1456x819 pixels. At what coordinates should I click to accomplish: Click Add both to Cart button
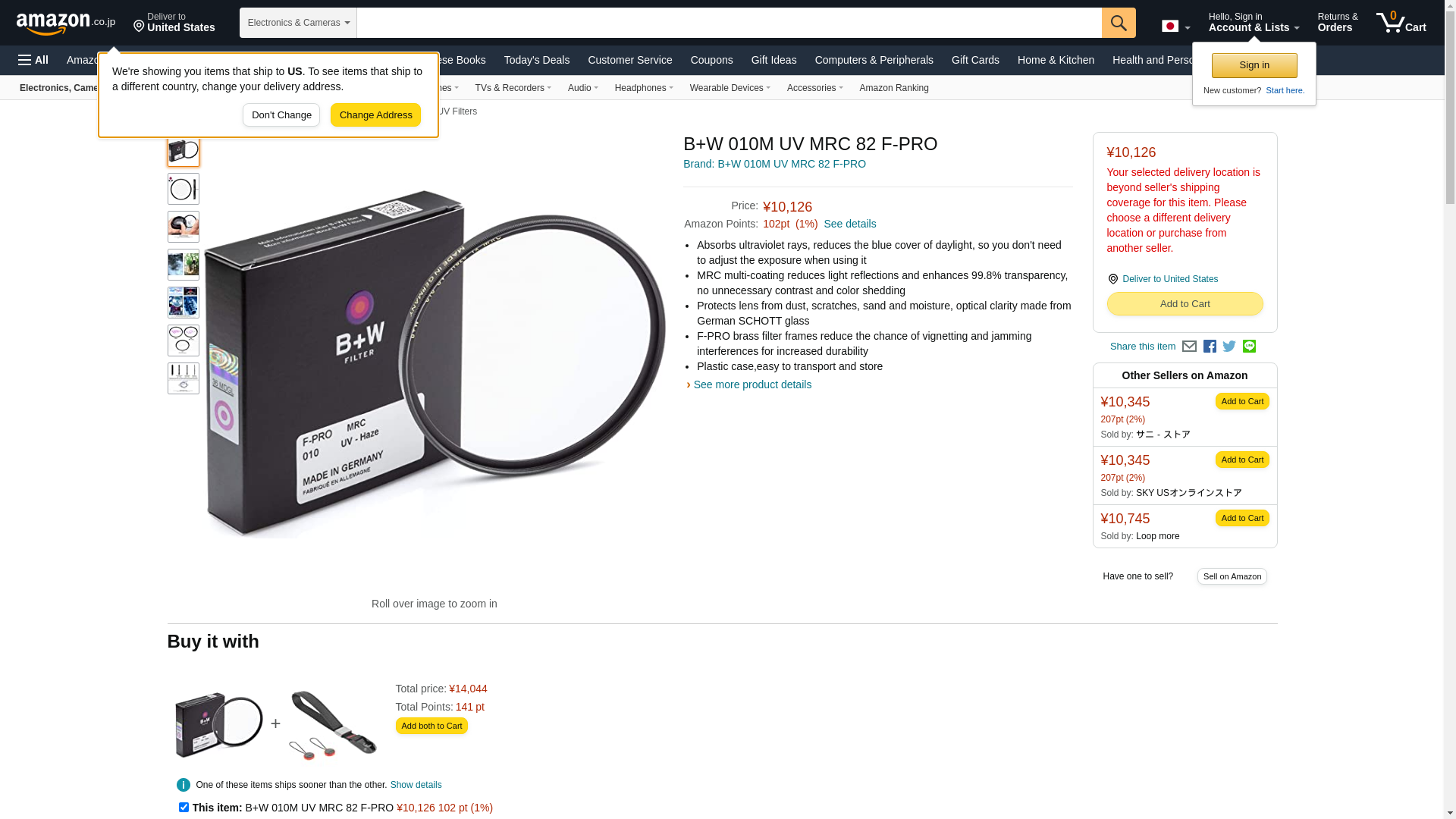click(x=431, y=726)
